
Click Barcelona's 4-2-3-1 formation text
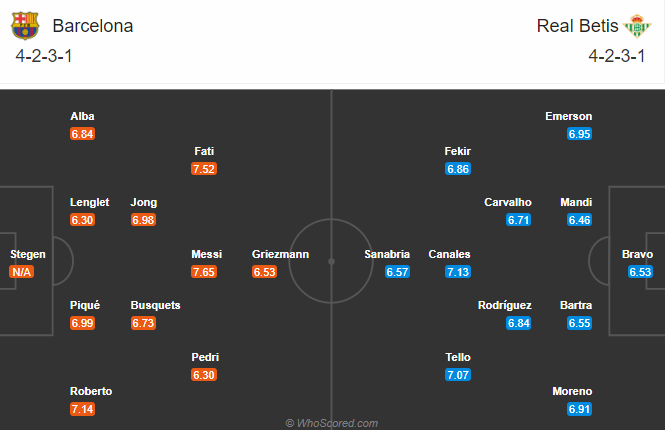pos(44,56)
